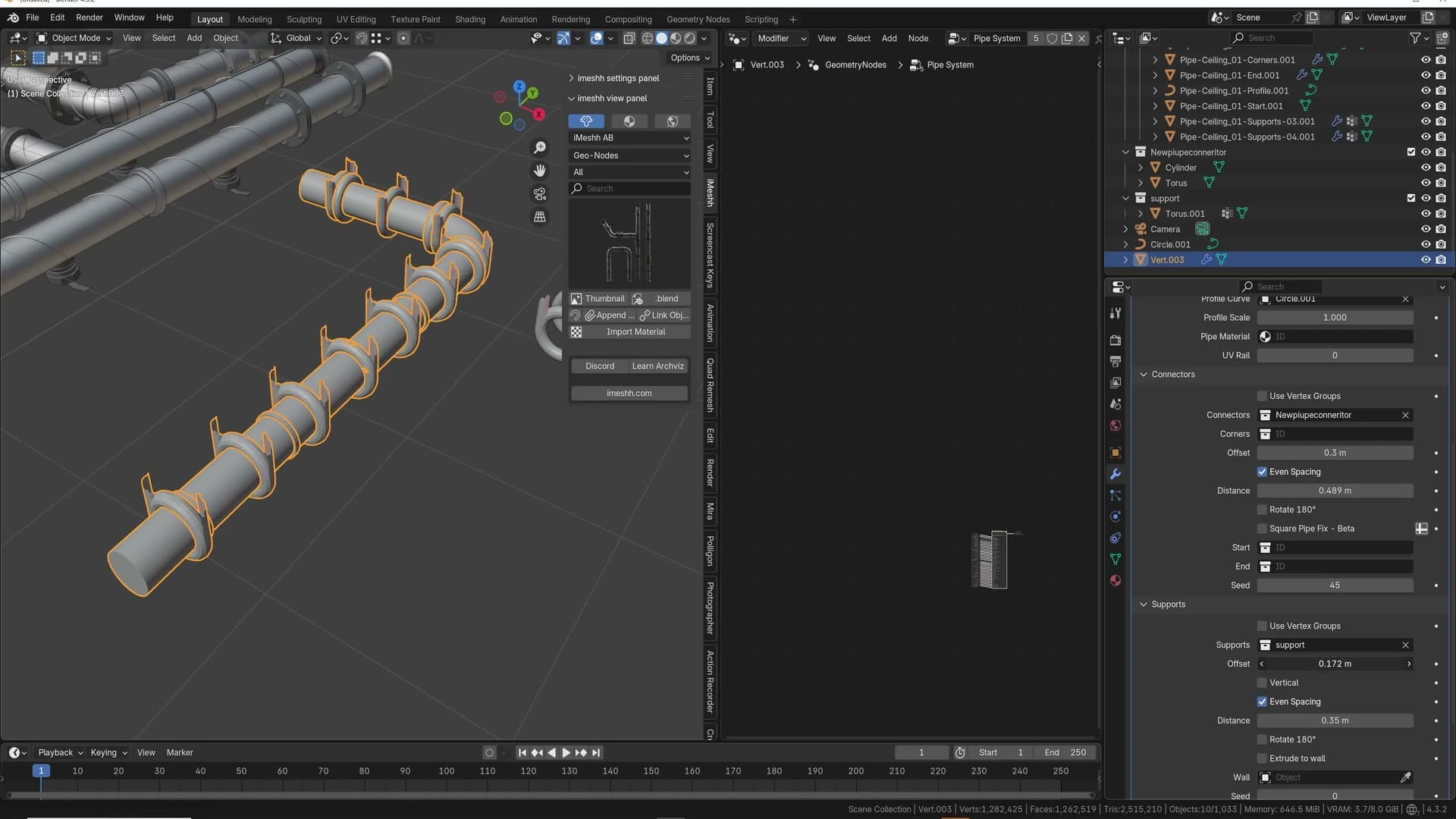Viewport: 1456px width, 819px height.
Task: Enable Square Pipe Fix - Beta checkbox
Action: (1263, 529)
